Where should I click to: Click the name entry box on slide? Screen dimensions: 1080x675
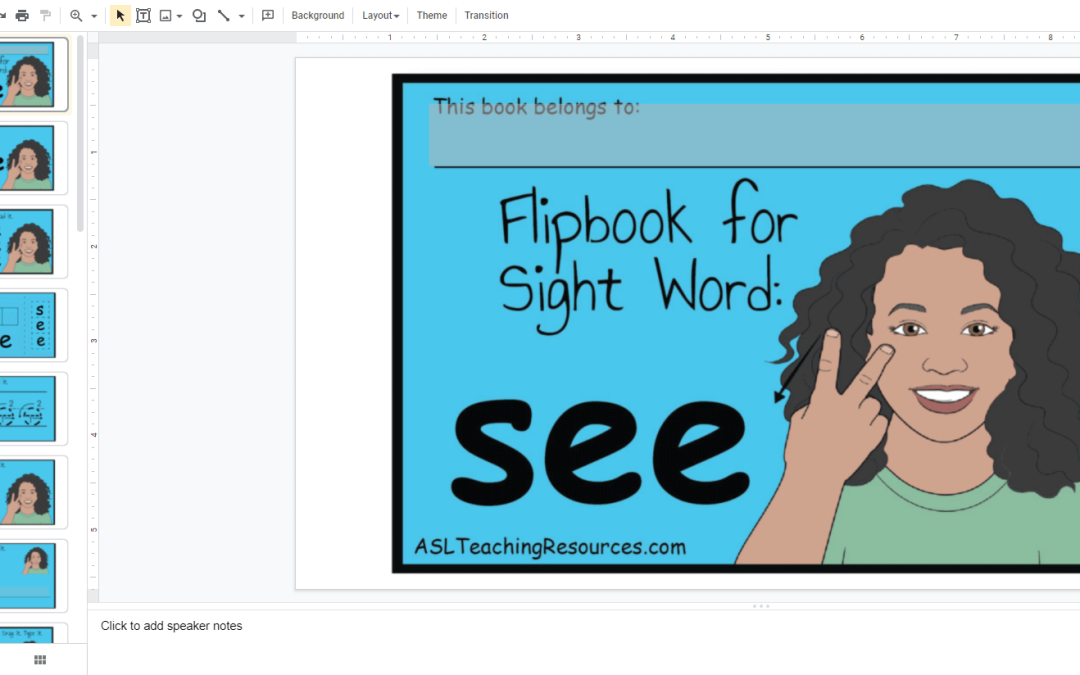point(755,136)
